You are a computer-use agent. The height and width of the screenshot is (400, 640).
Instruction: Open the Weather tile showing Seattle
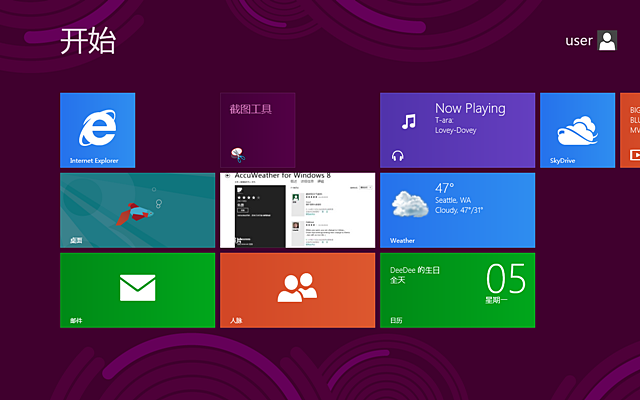point(458,210)
